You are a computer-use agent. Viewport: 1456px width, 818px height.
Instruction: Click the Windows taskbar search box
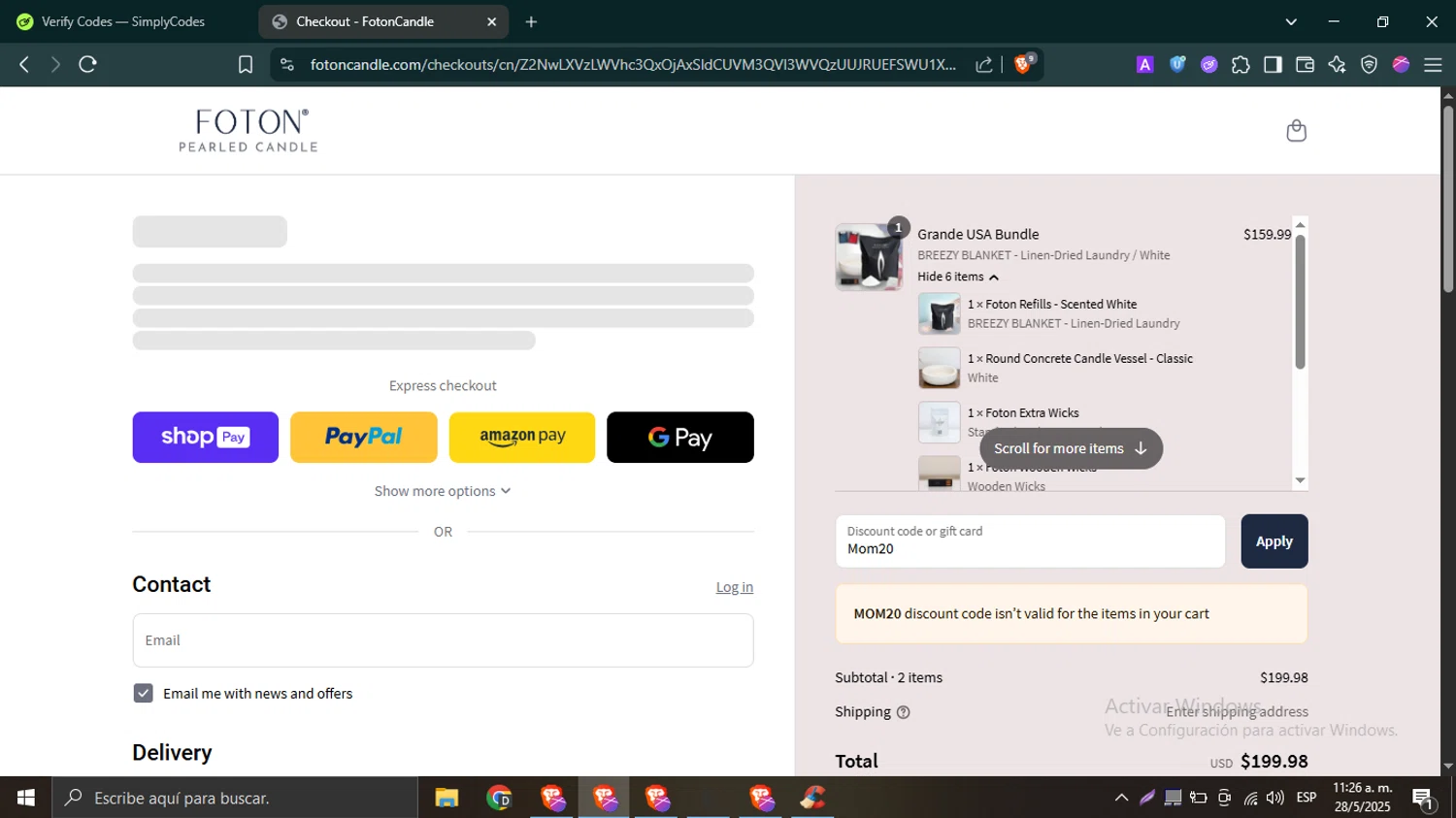tap(236, 798)
